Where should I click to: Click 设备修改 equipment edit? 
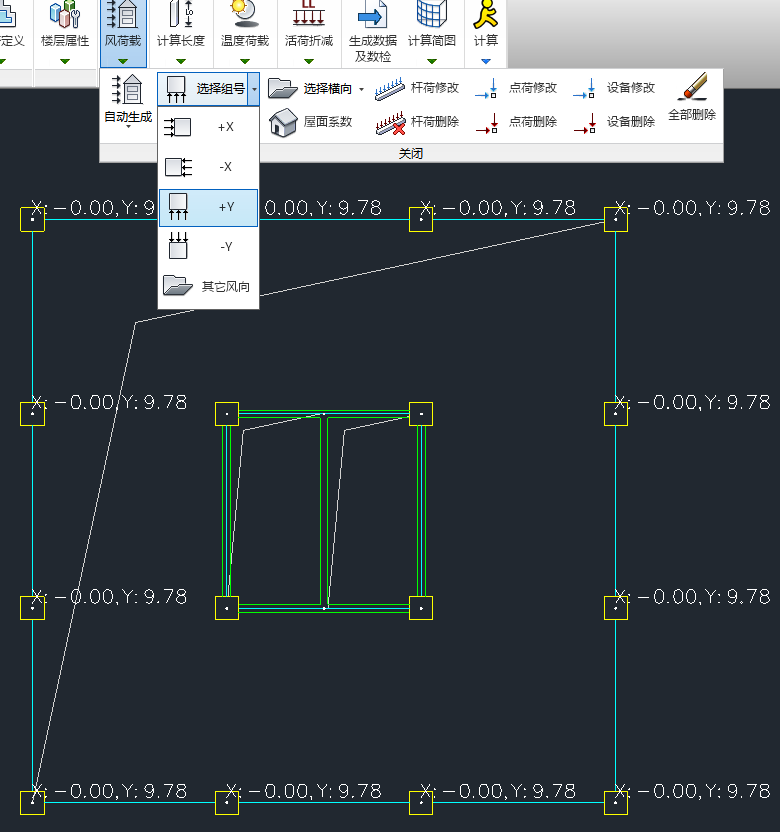tap(613, 88)
